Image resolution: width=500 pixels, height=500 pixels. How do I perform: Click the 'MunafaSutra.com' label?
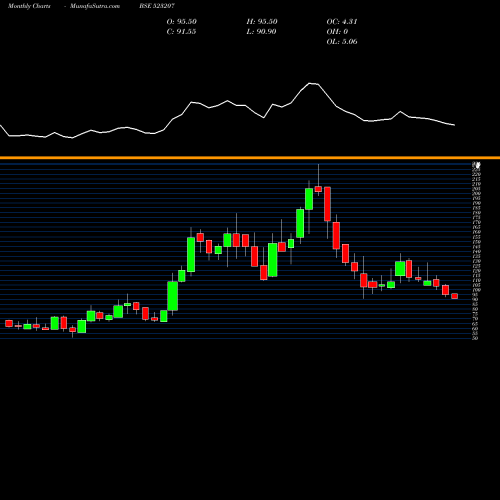pyautogui.click(x=95, y=6)
